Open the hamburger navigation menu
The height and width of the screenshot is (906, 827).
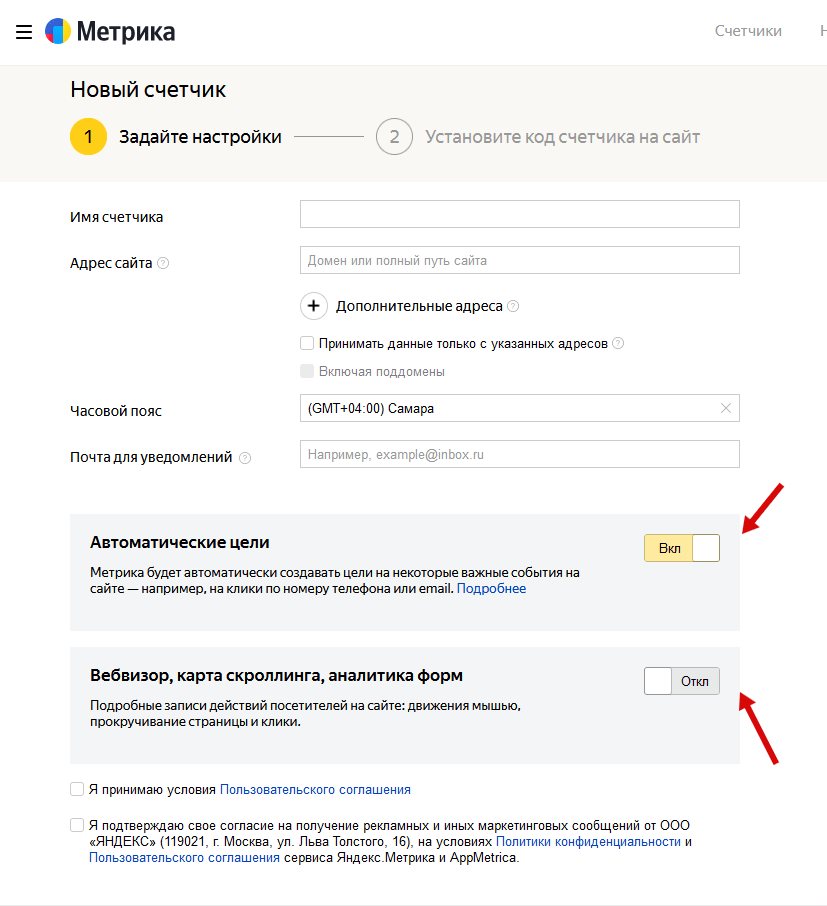pyautogui.click(x=24, y=32)
